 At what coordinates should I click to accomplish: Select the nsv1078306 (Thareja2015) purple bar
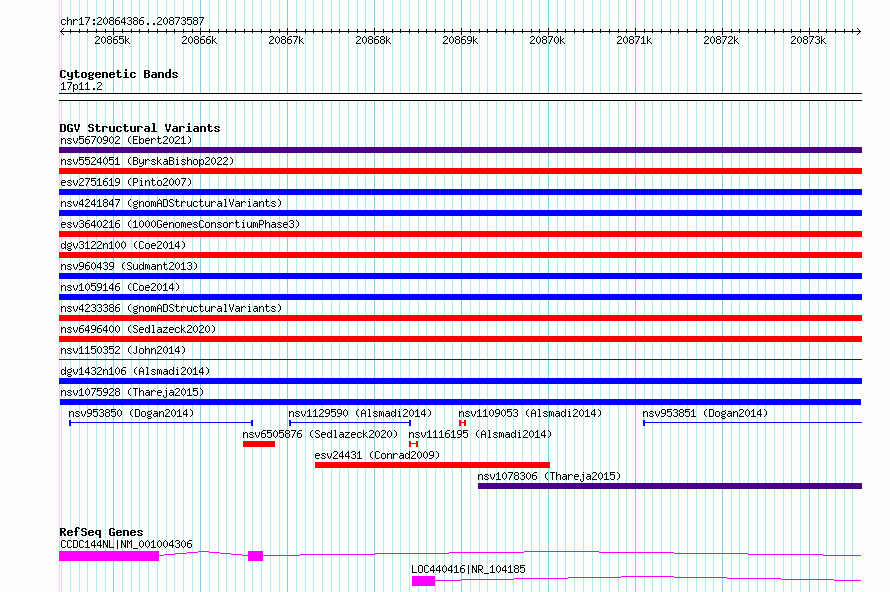tap(669, 486)
